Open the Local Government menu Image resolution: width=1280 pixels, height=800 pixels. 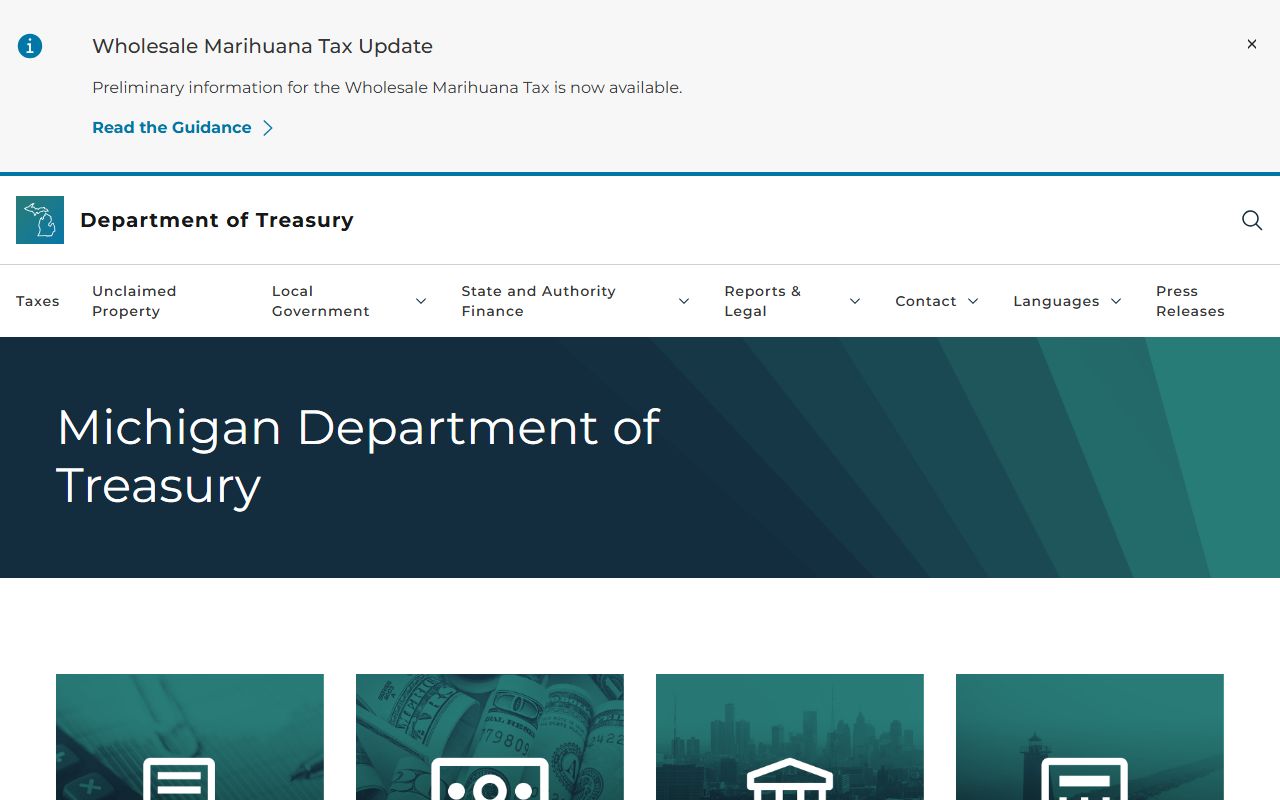[321, 301]
